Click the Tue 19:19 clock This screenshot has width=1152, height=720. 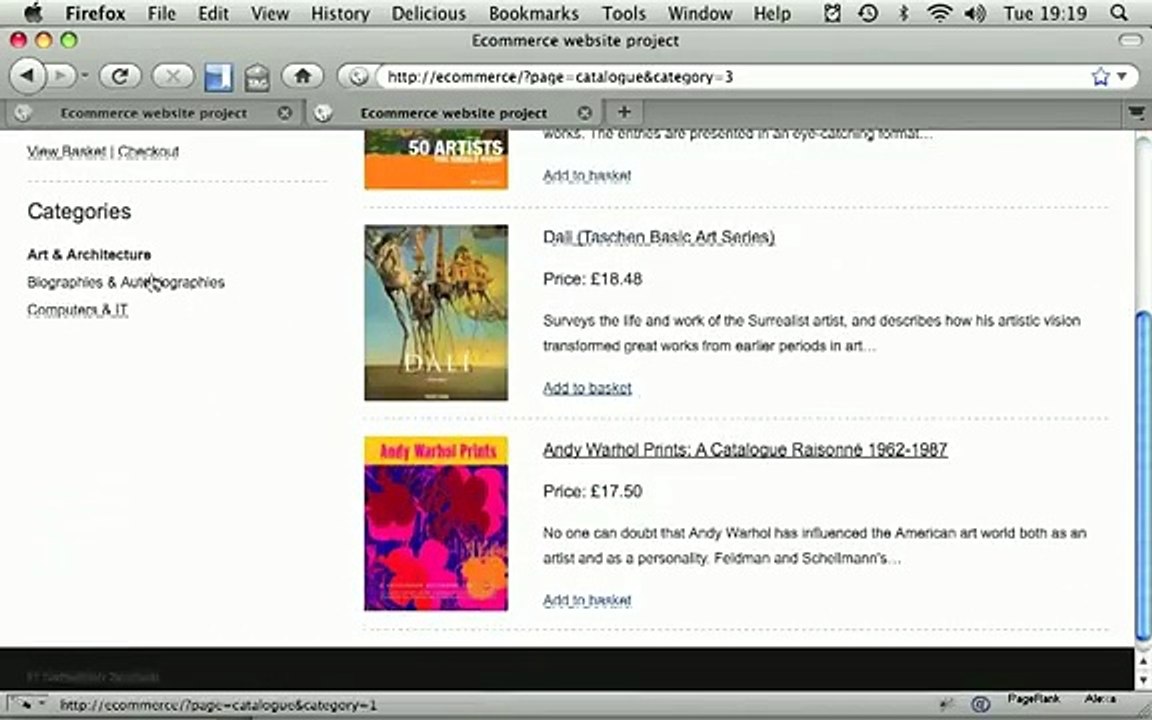(x=1044, y=13)
